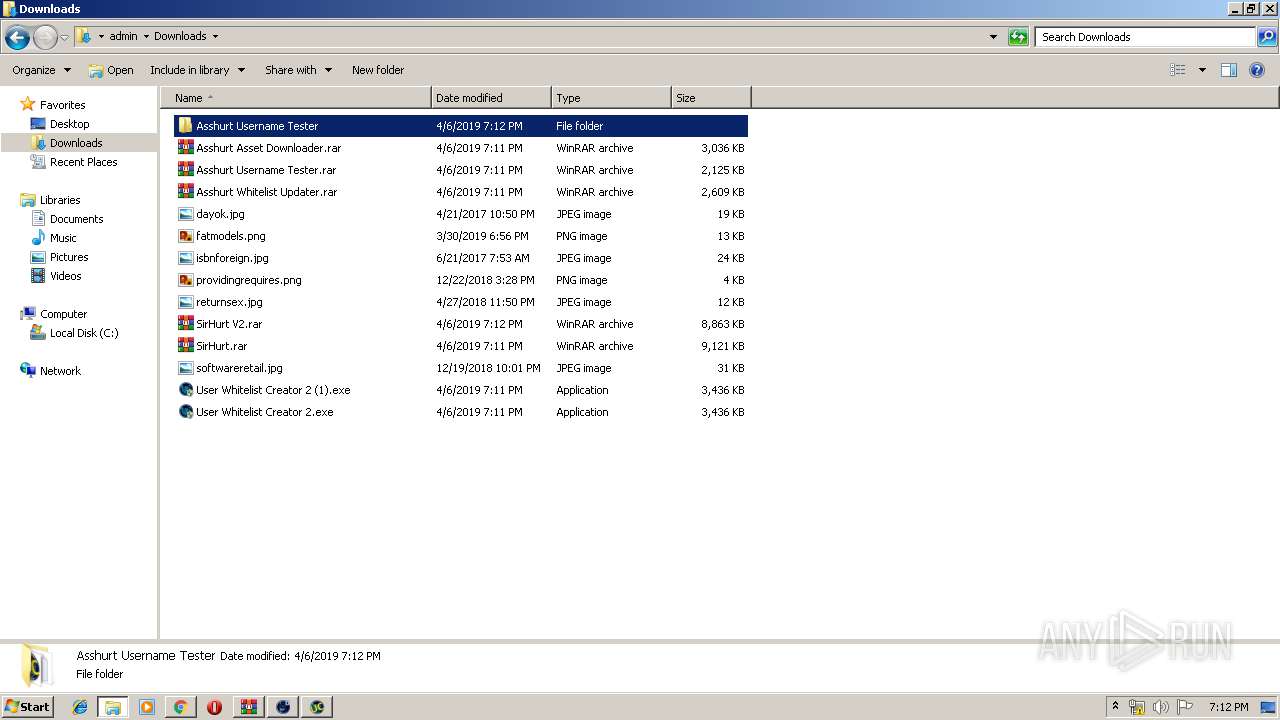The width and height of the screenshot is (1280, 720).
Task: Select Asshurt Username Tester.rar file name
Action: click(x=266, y=170)
